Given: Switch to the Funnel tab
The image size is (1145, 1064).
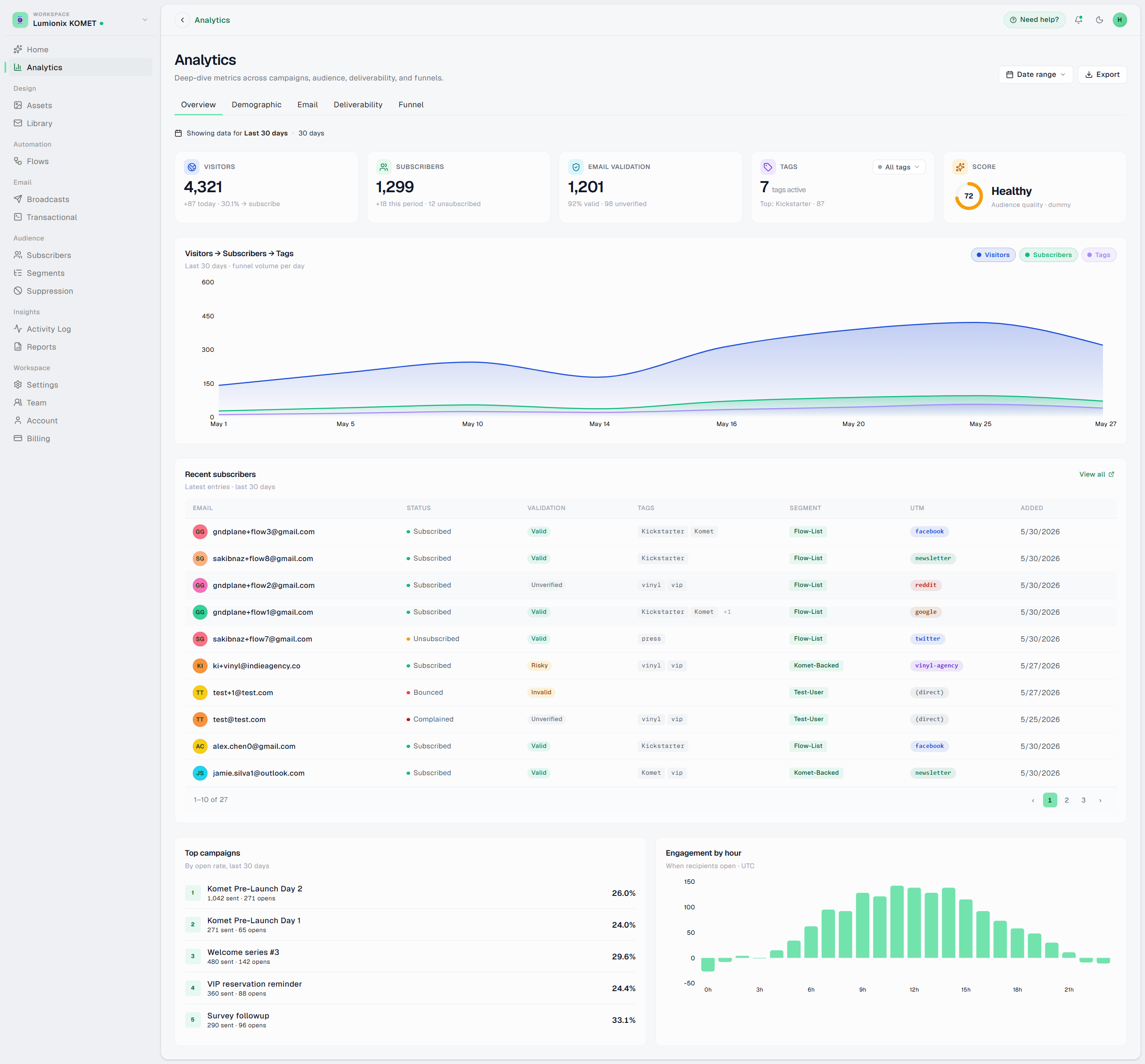Looking at the screenshot, I should coord(411,105).
